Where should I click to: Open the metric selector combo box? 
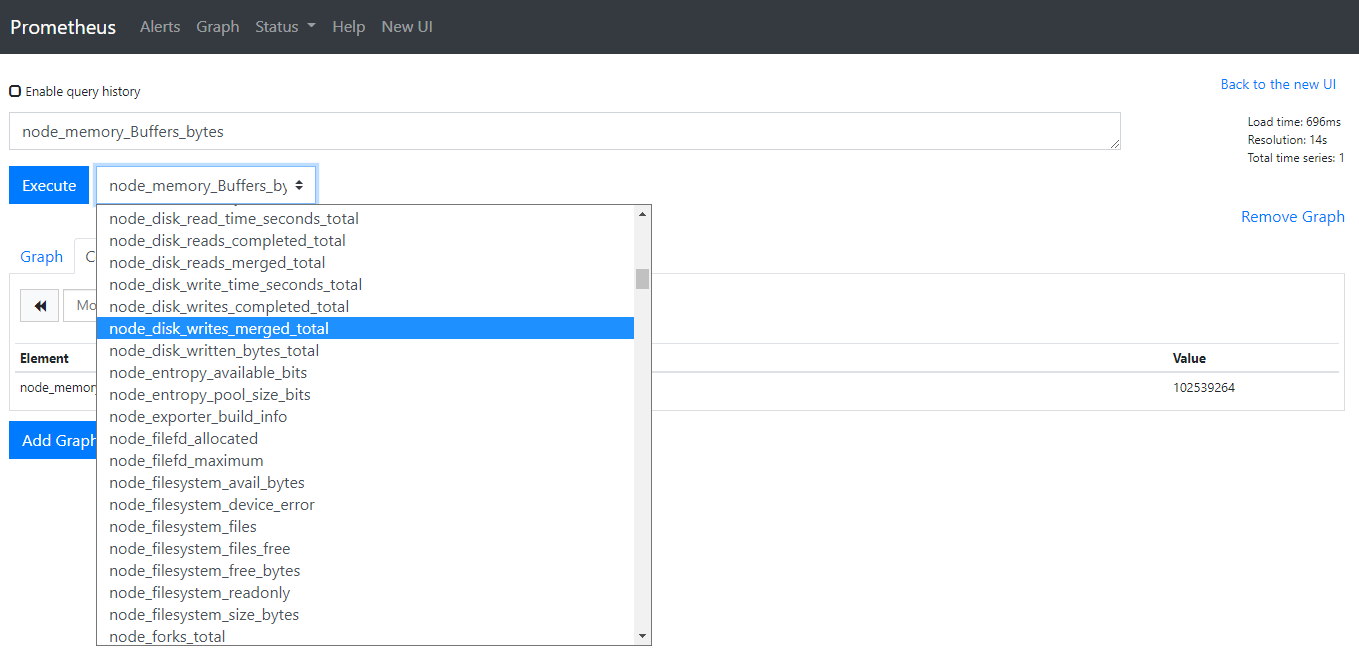(206, 185)
